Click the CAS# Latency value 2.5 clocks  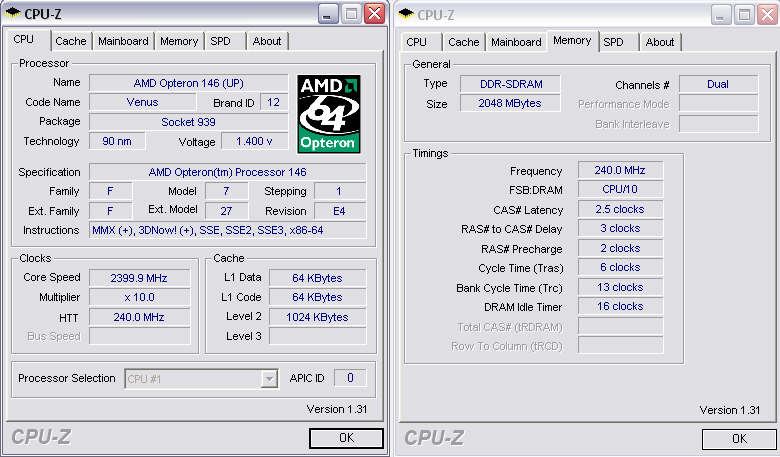[x=620, y=209]
